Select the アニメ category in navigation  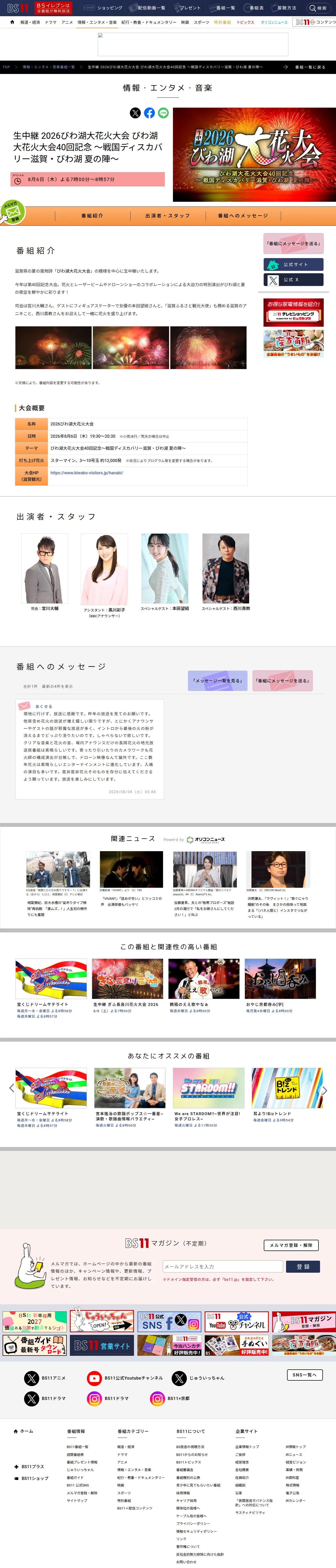[x=67, y=22]
